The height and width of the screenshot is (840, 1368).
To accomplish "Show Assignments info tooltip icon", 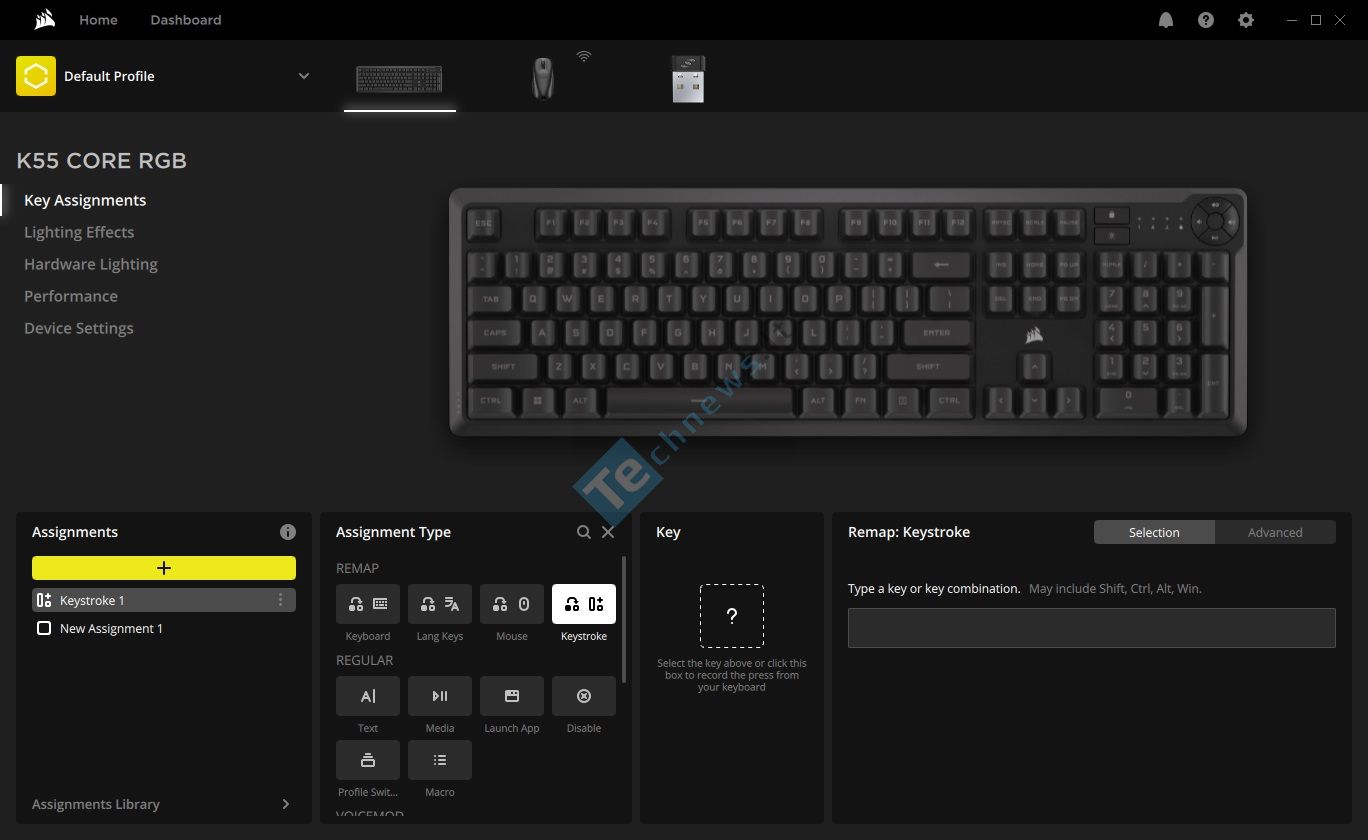I will pos(288,532).
